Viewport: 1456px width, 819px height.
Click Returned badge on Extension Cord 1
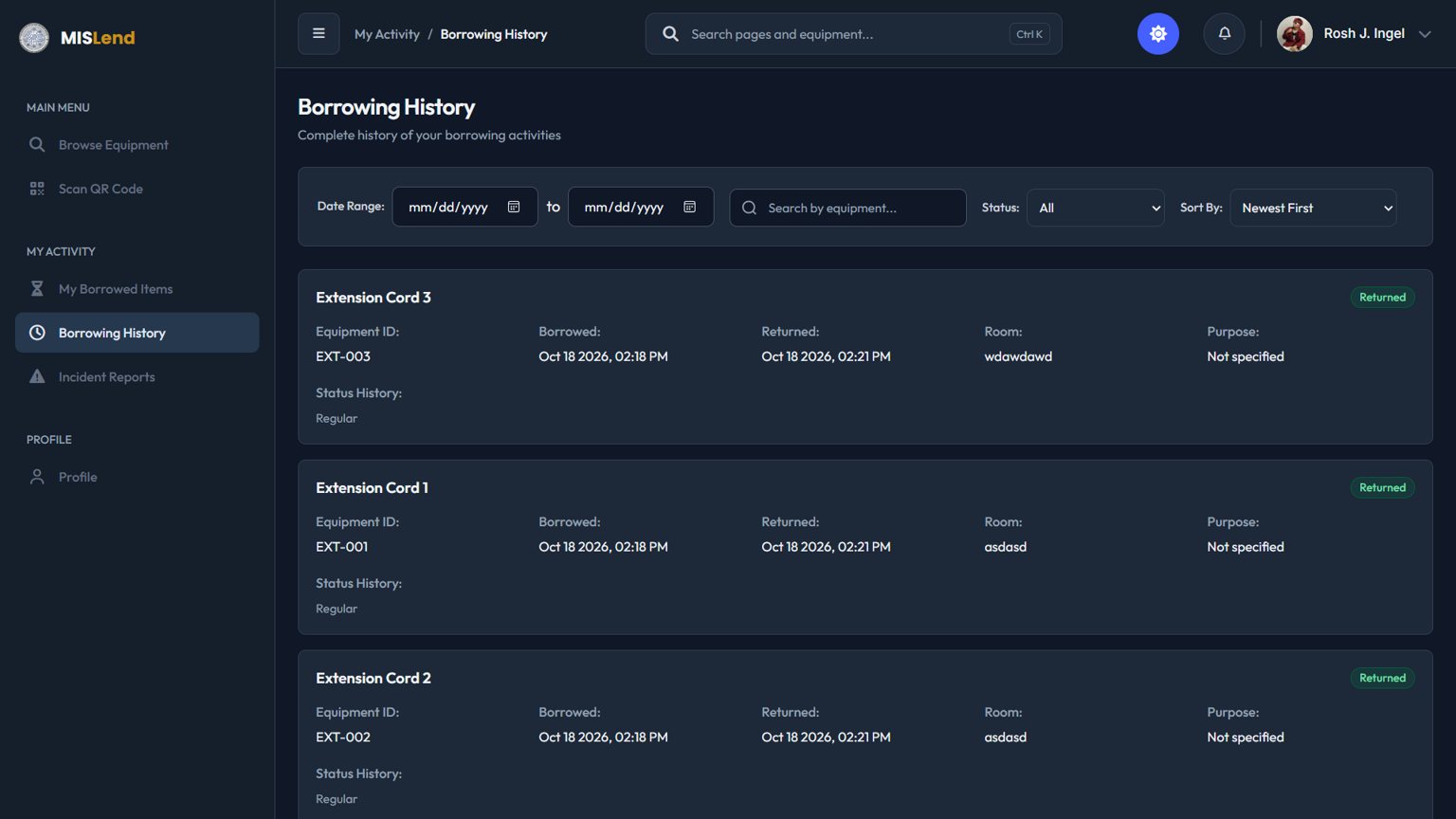click(1382, 488)
